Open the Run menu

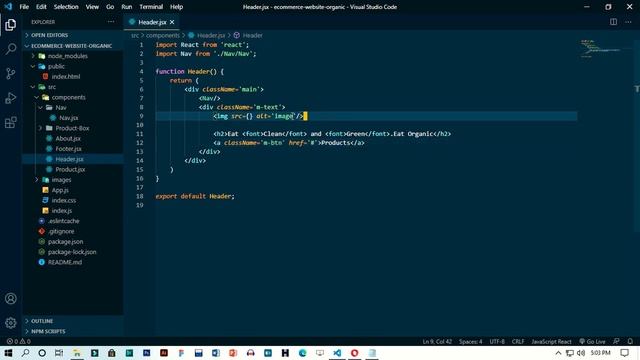pyautogui.click(x=127, y=7)
